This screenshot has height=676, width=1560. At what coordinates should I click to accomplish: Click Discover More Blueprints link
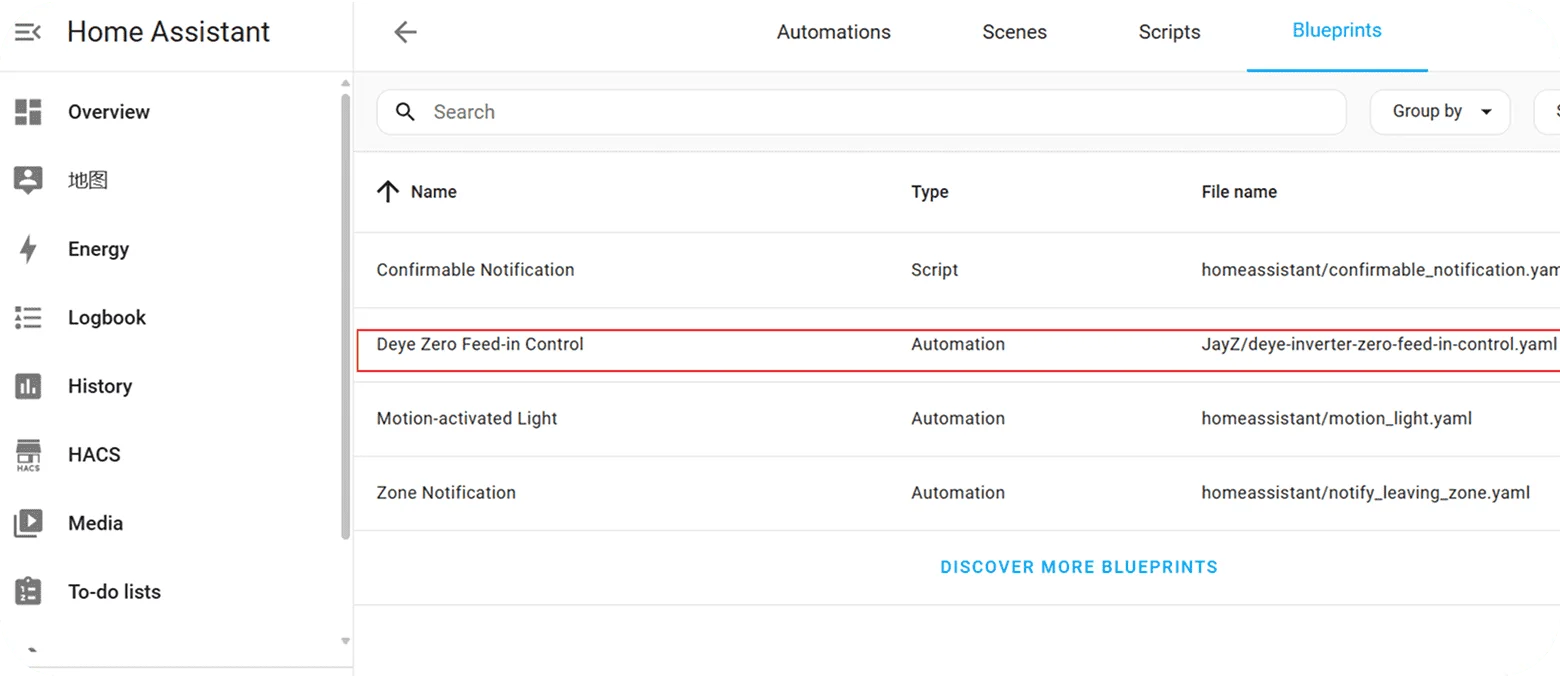coord(1078,567)
